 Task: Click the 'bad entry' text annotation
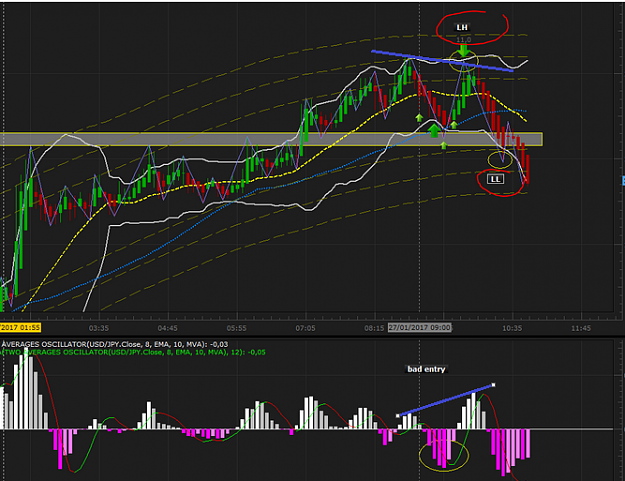click(x=426, y=369)
